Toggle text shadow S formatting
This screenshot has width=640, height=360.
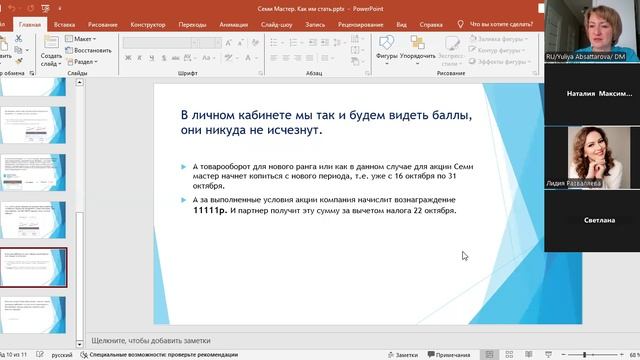(163, 58)
